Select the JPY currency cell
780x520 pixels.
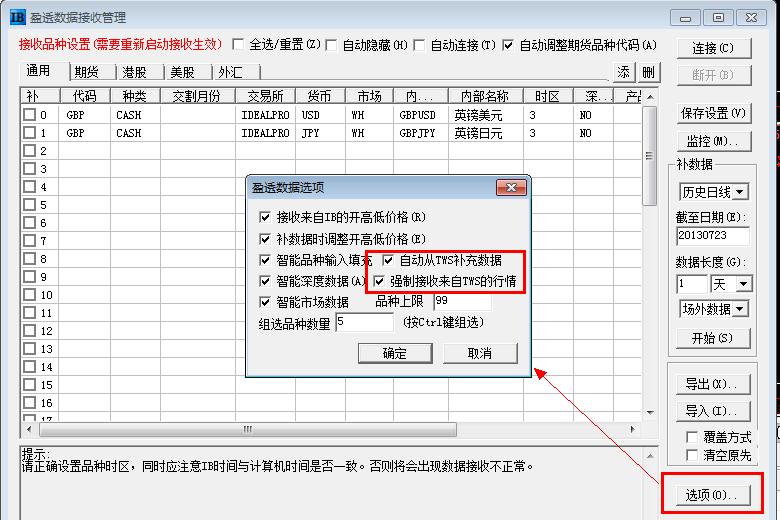coord(320,133)
